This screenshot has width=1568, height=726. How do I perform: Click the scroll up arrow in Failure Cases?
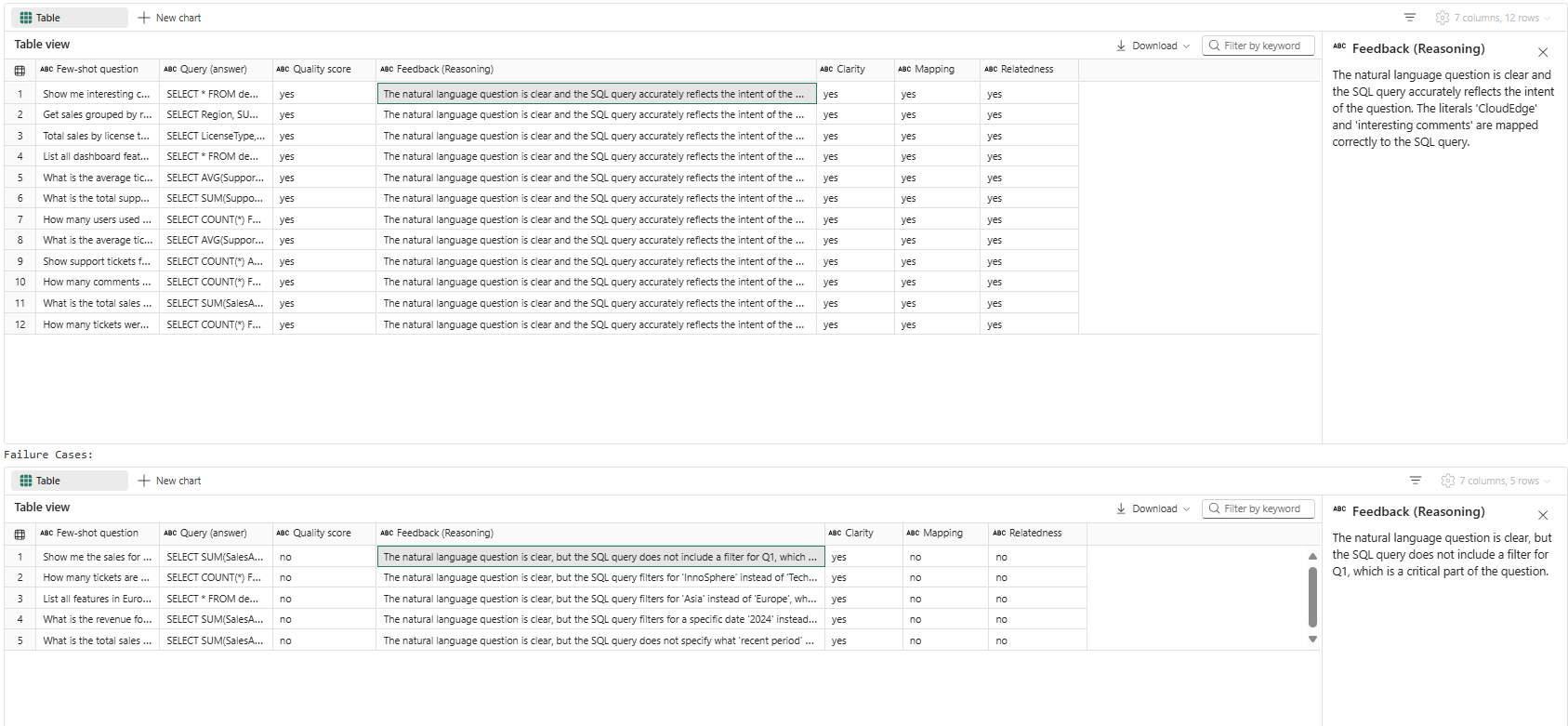pos(1312,556)
